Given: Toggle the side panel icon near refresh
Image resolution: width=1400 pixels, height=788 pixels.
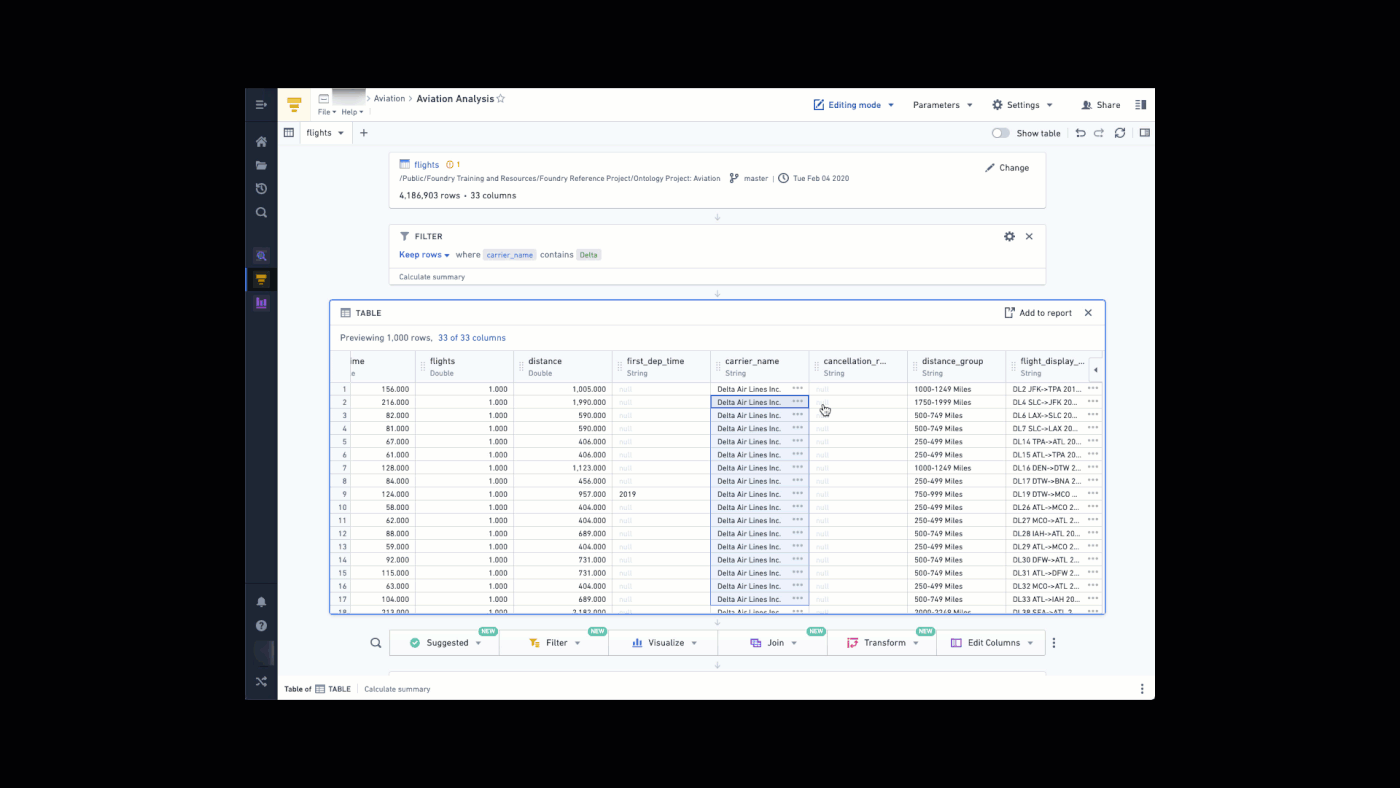Looking at the screenshot, I should pos(1145,133).
